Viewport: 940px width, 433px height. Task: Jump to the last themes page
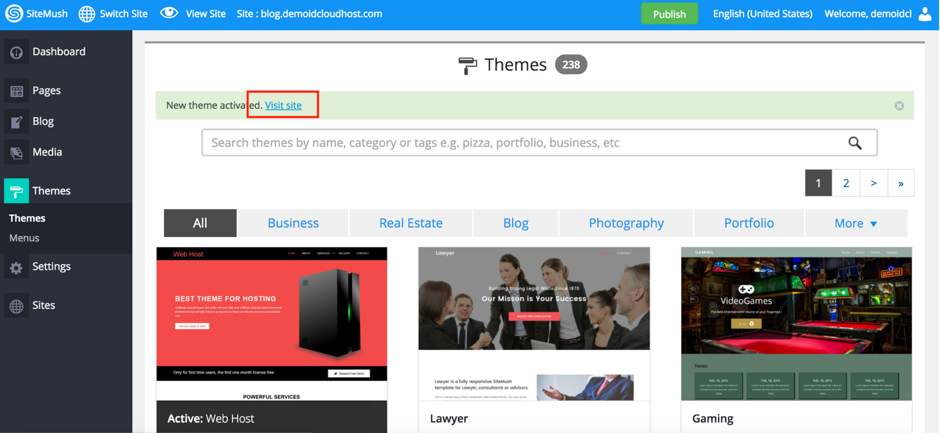coord(901,183)
